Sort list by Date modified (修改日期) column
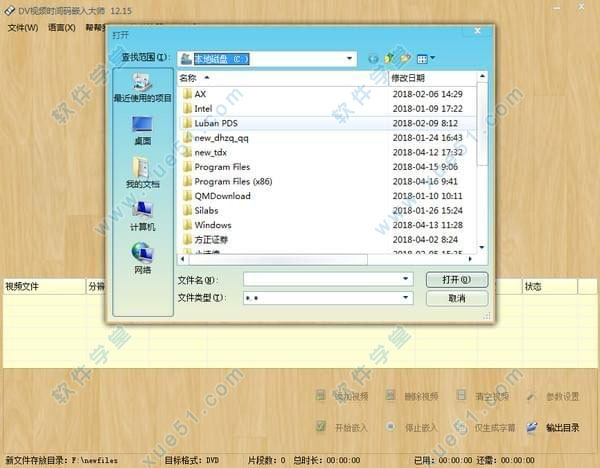 432,78
